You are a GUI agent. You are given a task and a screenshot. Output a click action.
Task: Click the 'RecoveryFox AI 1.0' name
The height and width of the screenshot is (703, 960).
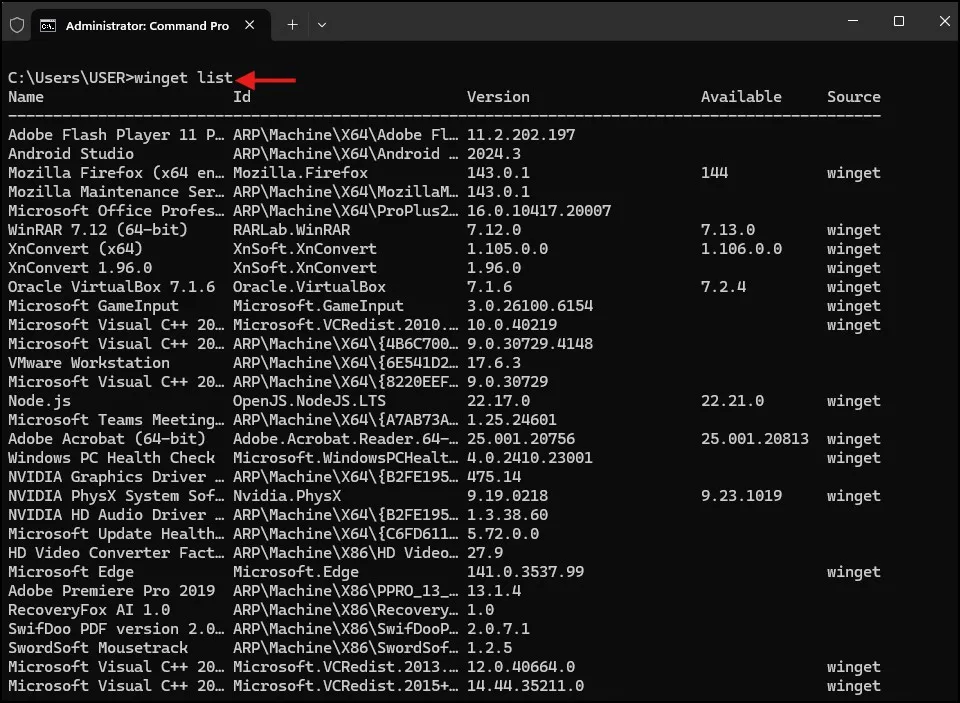89,609
